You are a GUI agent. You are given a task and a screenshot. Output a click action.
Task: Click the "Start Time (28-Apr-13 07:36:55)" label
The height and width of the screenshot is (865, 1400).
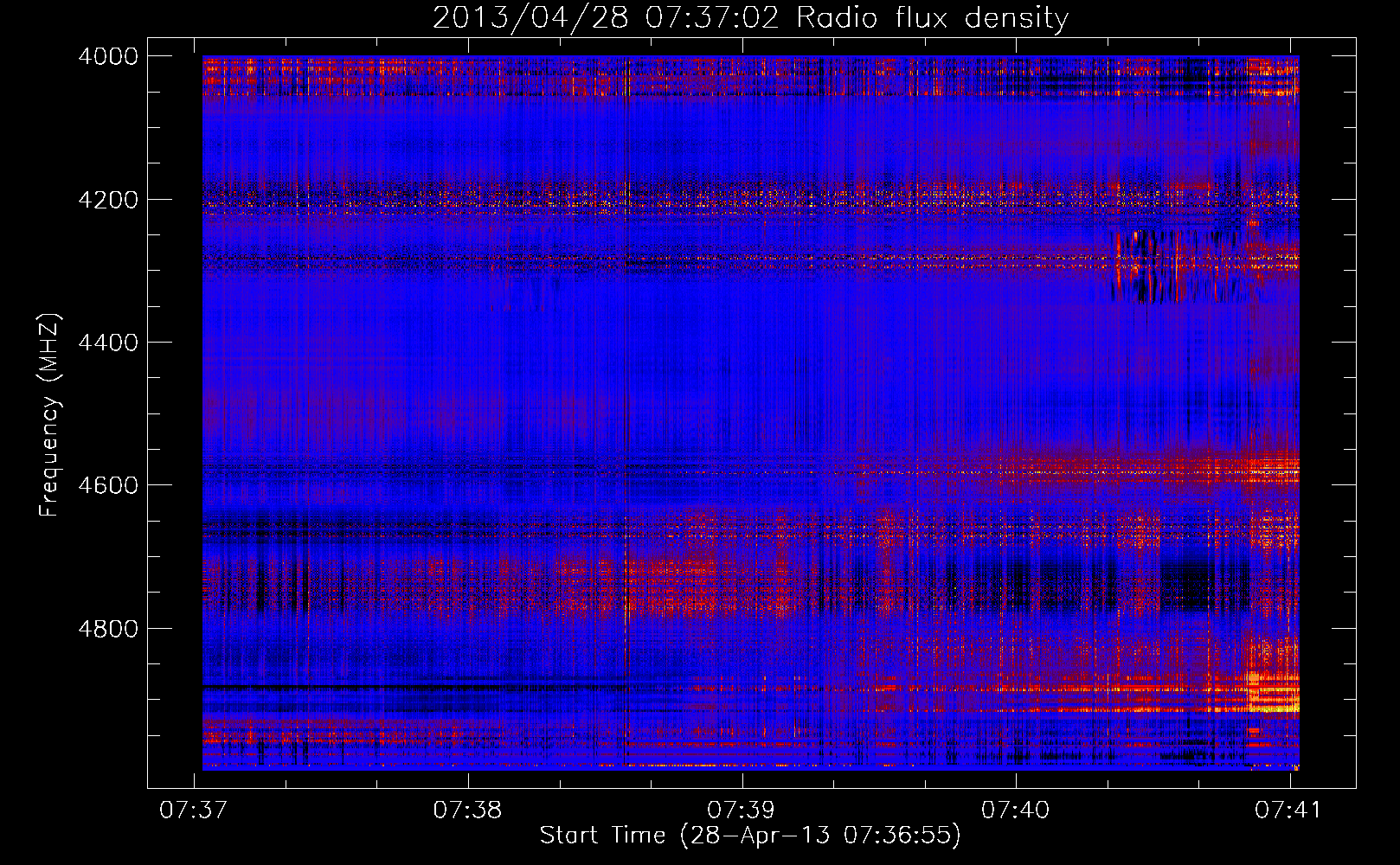750,836
